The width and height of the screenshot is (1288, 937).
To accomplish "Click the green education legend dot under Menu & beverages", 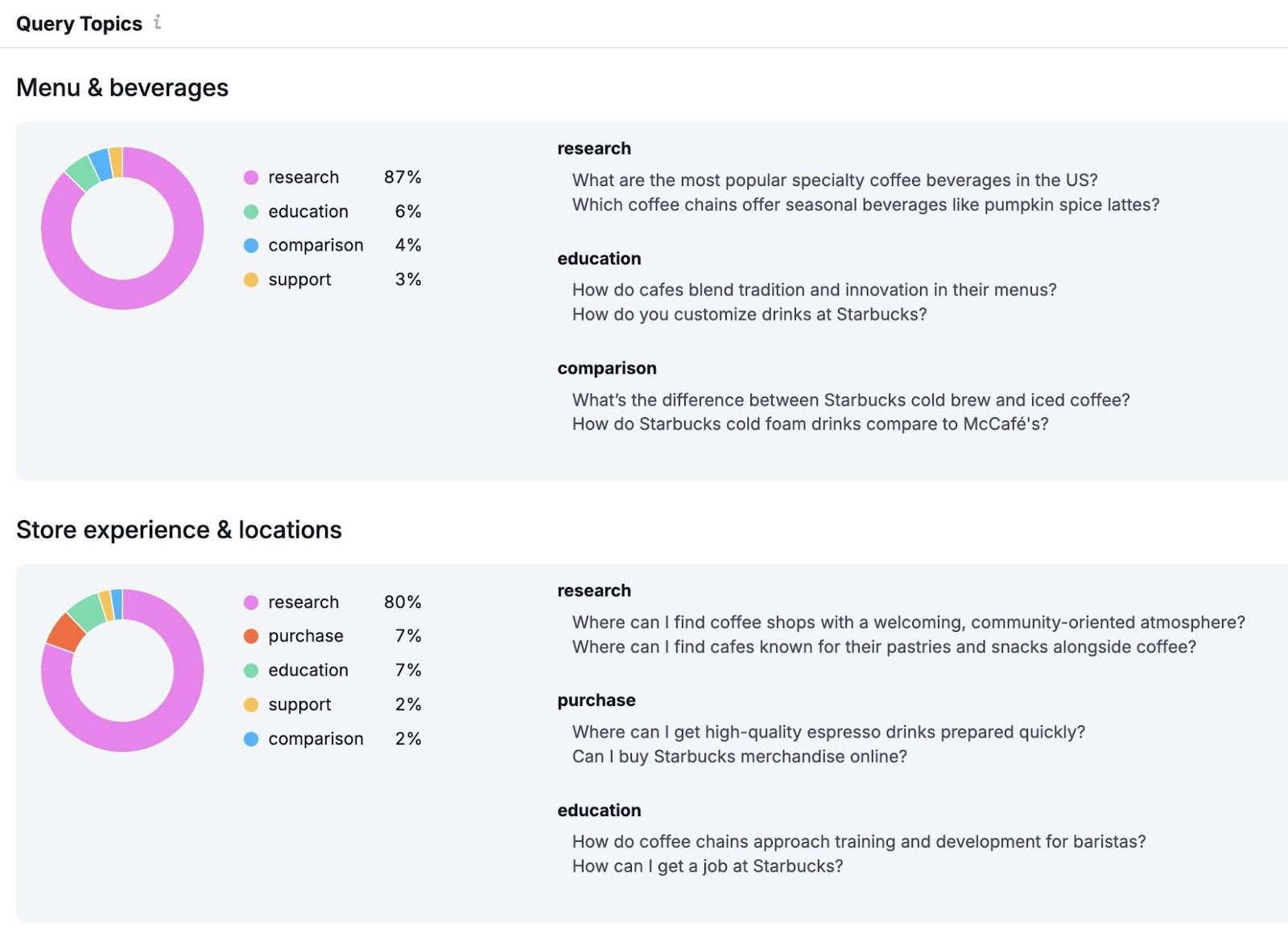I will coord(251,211).
